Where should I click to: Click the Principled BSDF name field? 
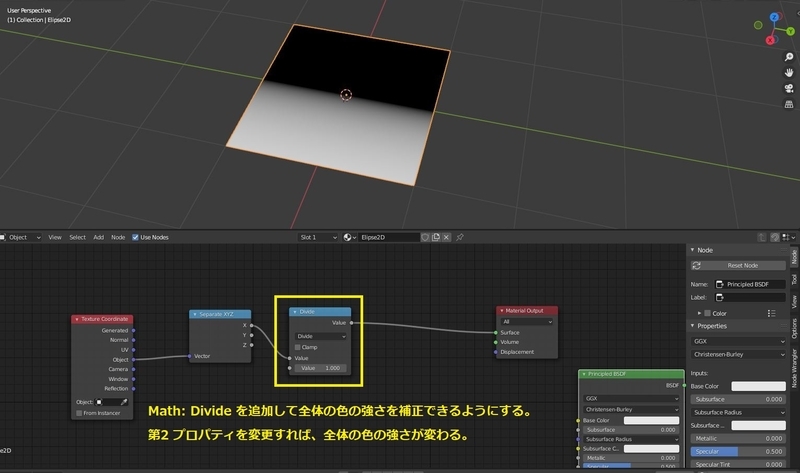(x=750, y=284)
